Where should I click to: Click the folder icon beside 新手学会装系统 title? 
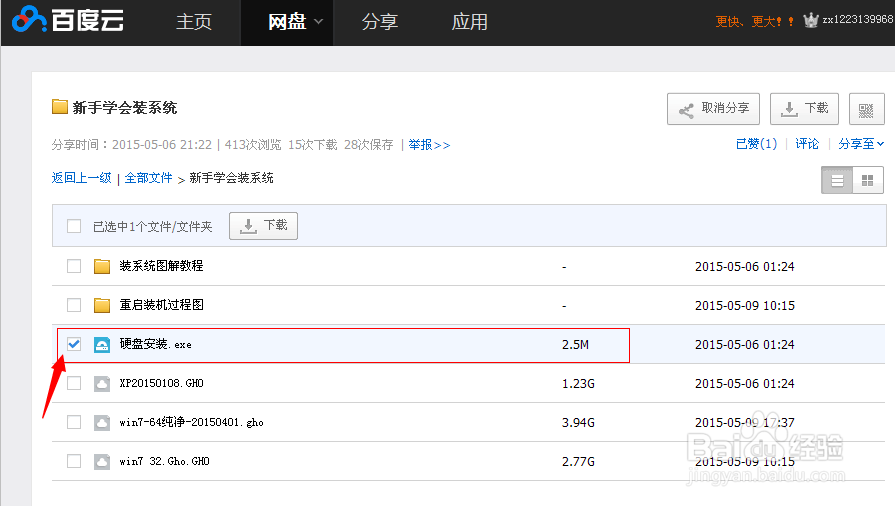60,106
